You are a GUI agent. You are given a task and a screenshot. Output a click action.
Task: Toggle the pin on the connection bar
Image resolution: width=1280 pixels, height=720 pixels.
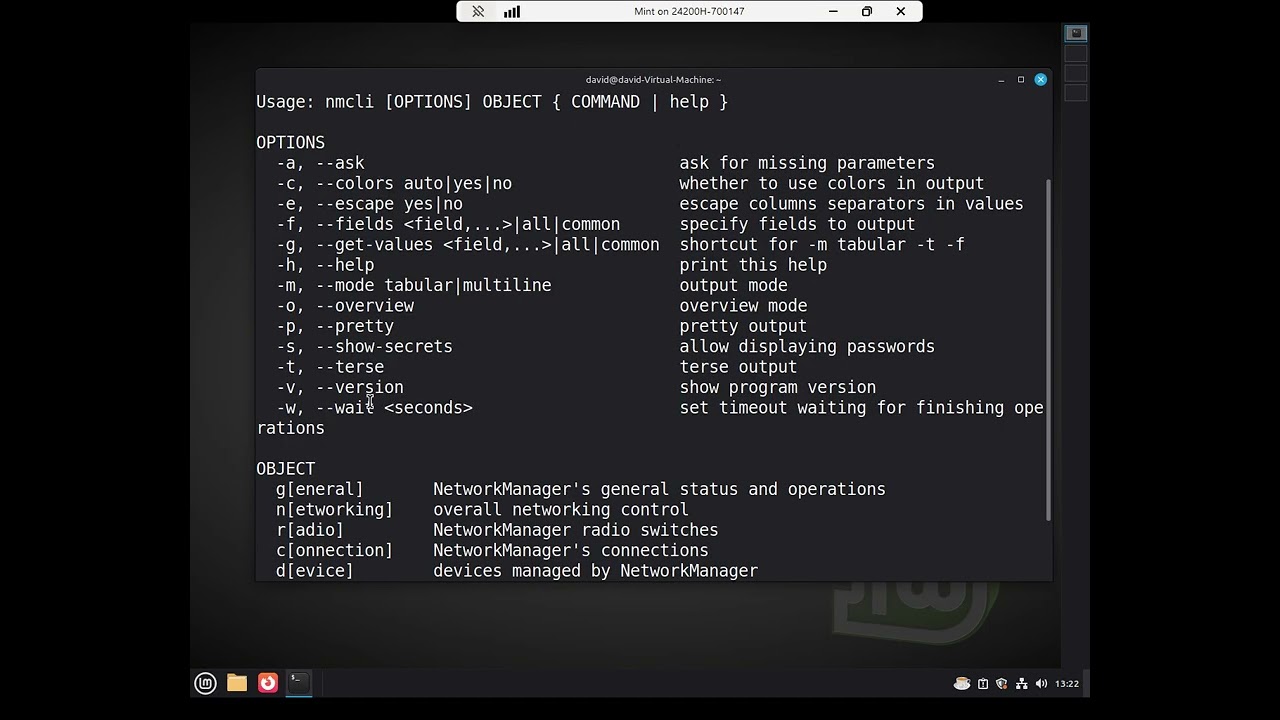[478, 12]
